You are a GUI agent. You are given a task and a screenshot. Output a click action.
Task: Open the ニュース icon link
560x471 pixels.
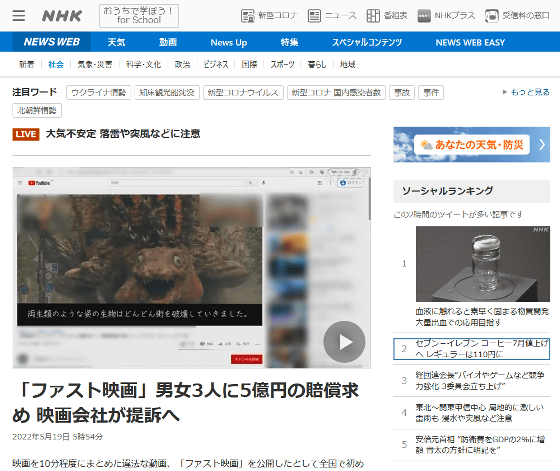[x=332, y=16]
